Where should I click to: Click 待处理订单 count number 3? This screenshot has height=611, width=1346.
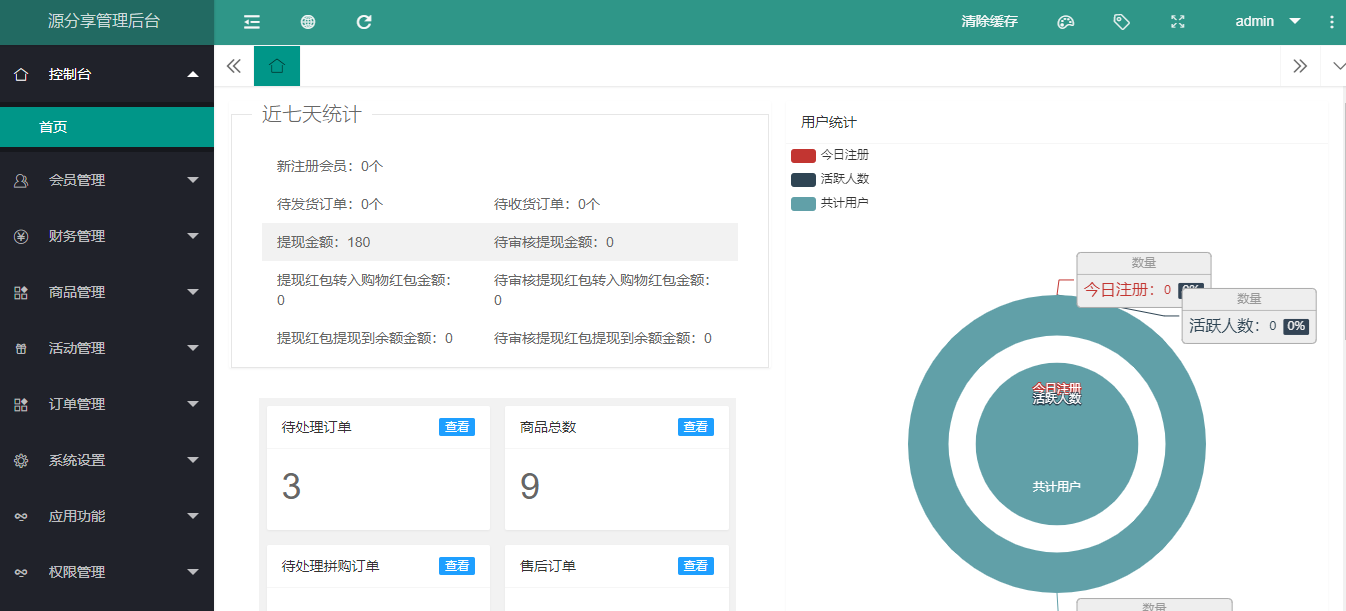291,487
